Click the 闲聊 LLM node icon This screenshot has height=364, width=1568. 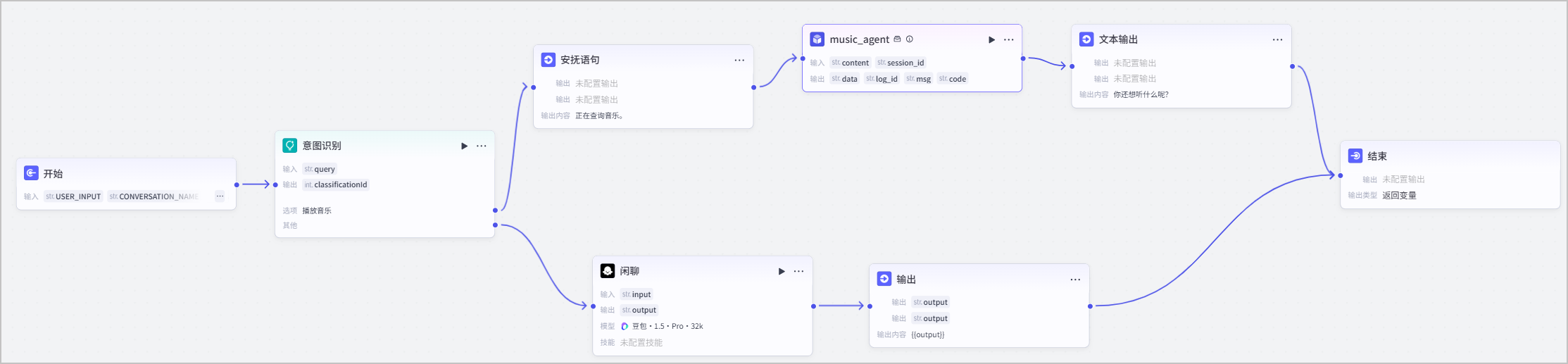(x=608, y=271)
